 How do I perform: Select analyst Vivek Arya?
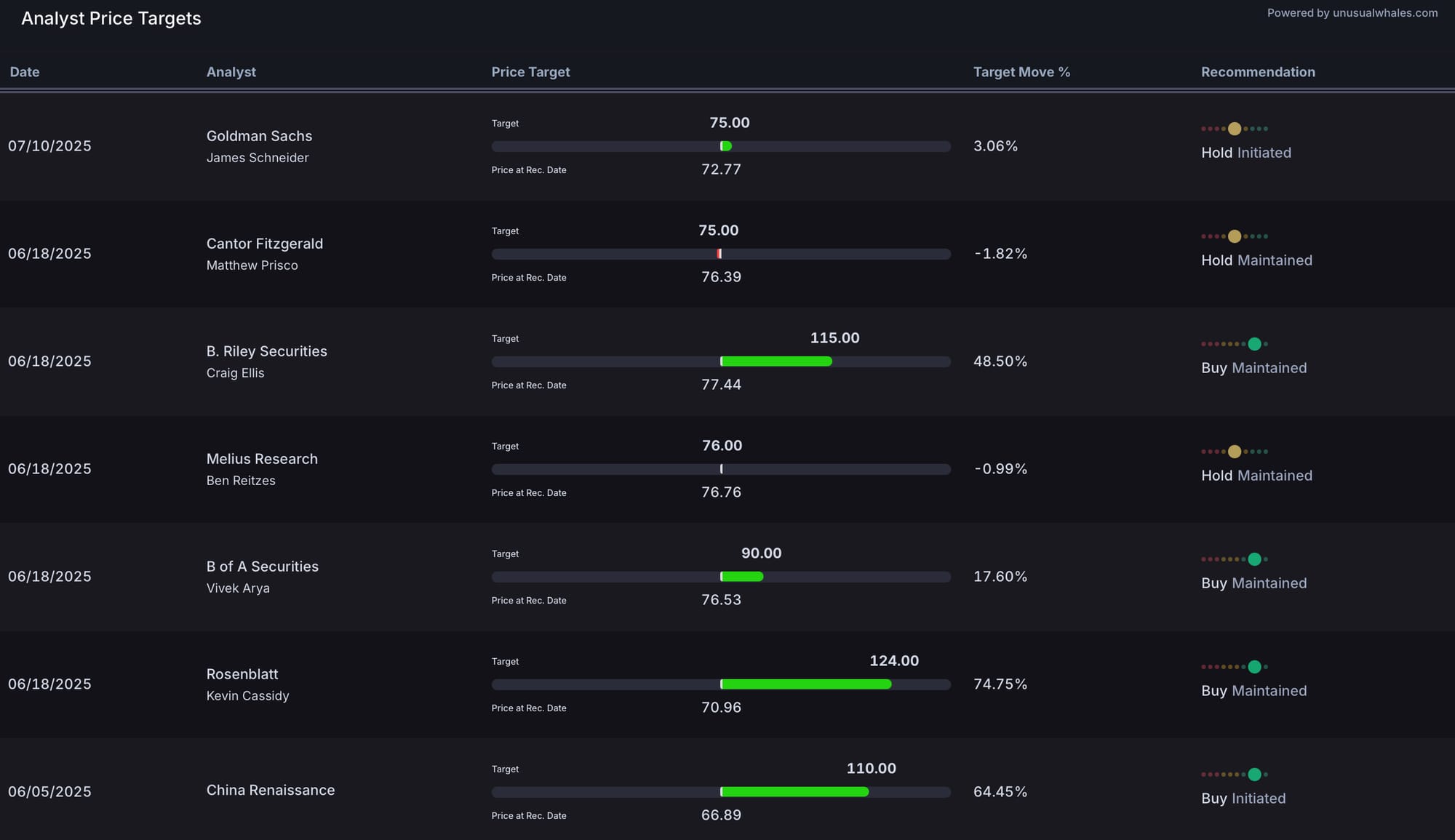click(238, 588)
